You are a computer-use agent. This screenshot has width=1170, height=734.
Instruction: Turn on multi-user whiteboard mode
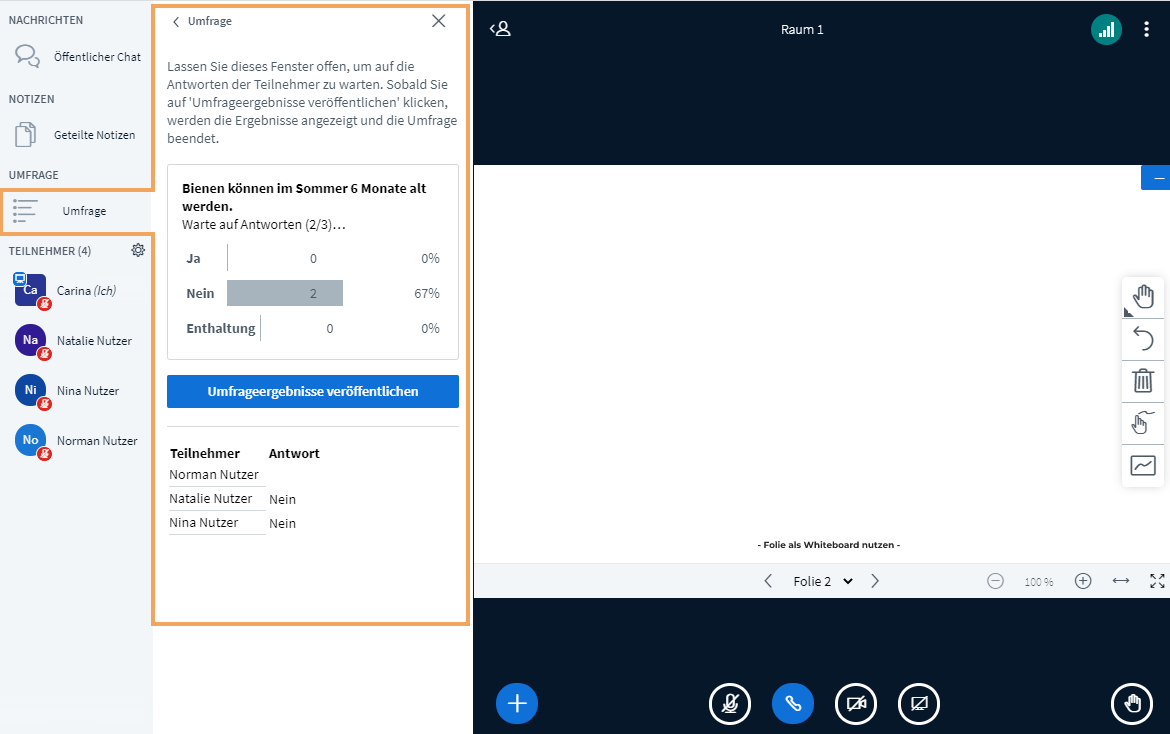(1143, 423)
